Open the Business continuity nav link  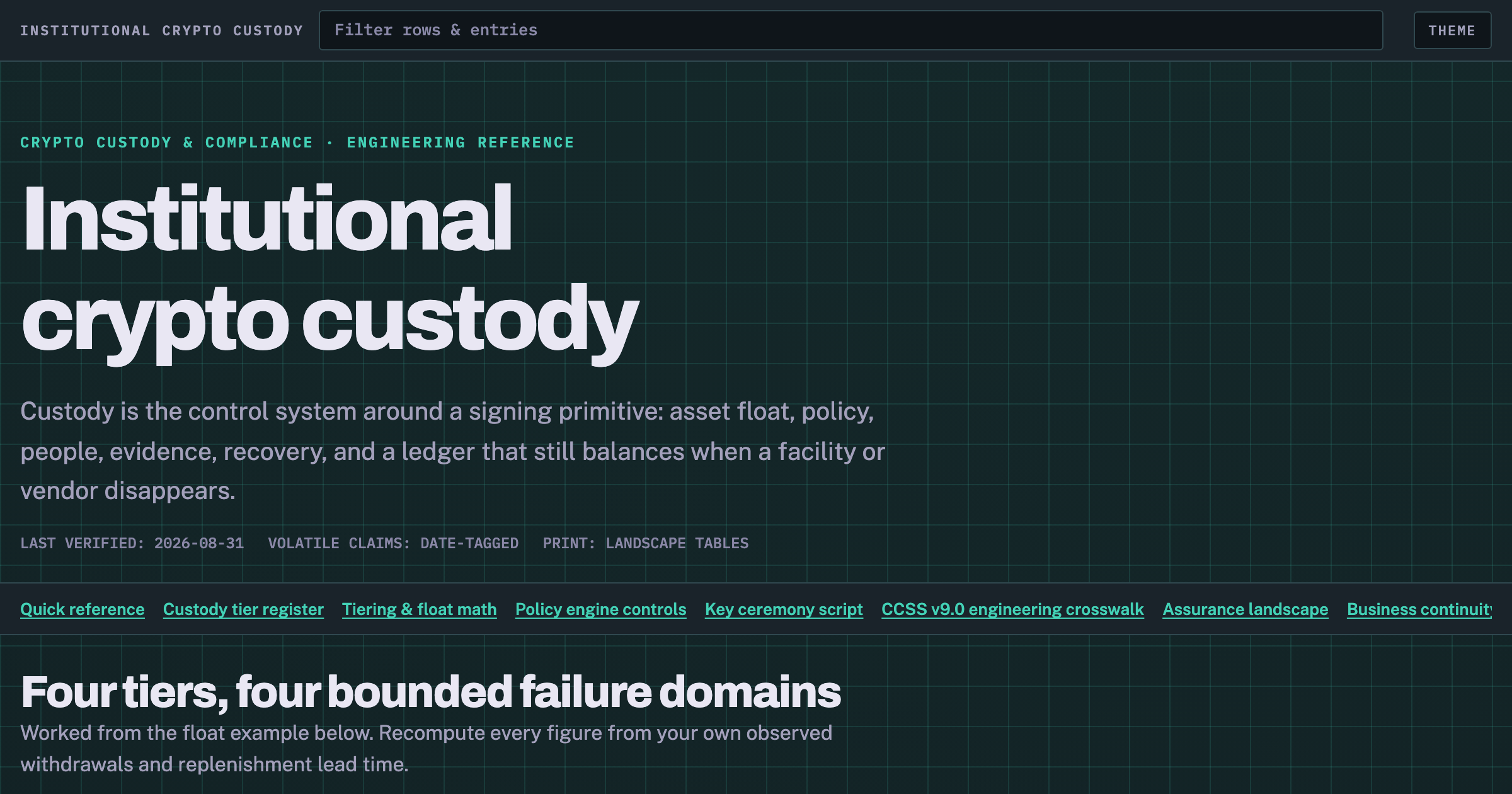1419,609
